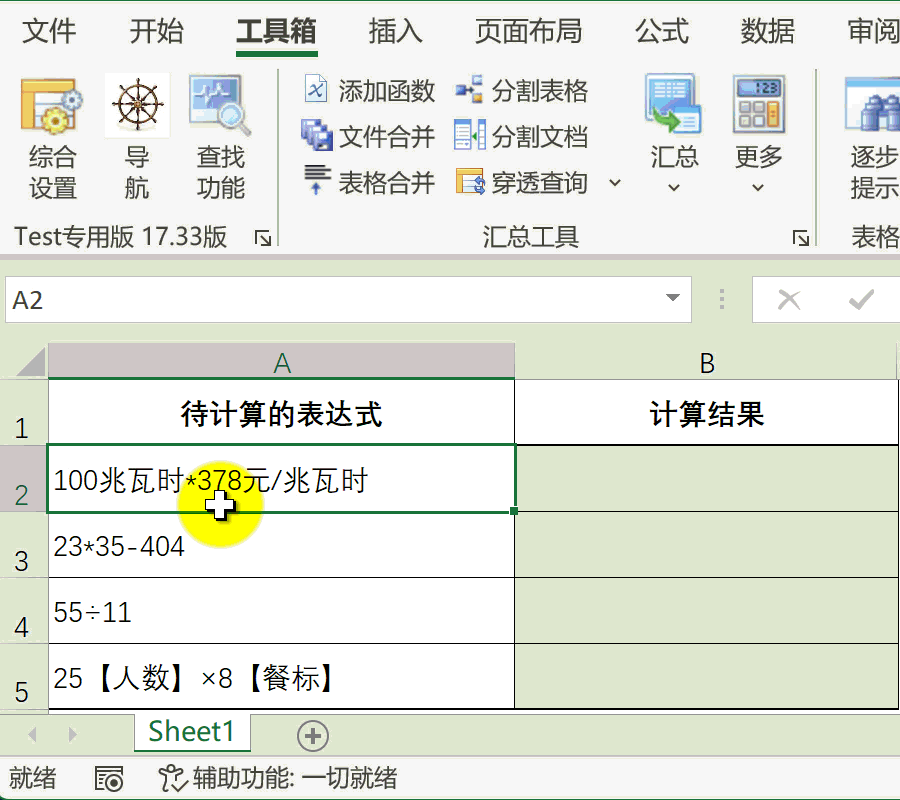Select the Sheet1 worksheet tab
900x800 pixels.
(191, 732)
